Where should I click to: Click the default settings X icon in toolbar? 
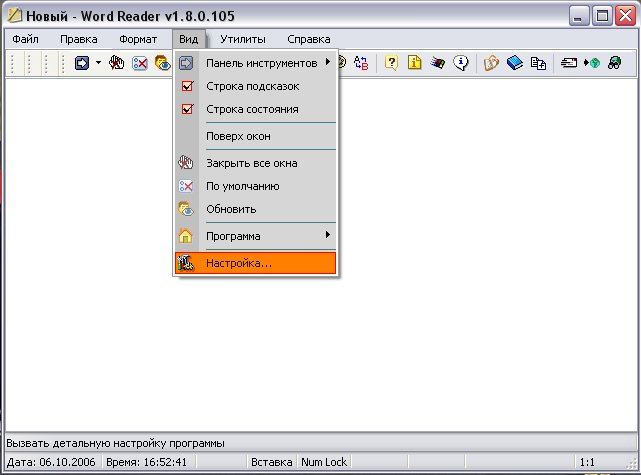tap(140, 63)
